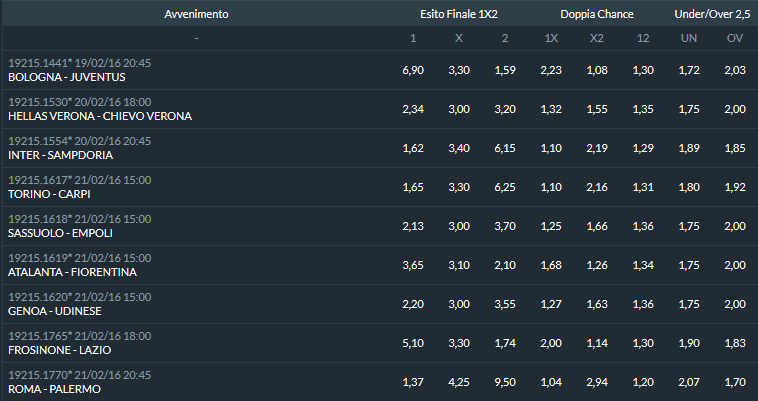Choose Empoli win odds 3,70
758x401 pixels.
pos(505,226)
